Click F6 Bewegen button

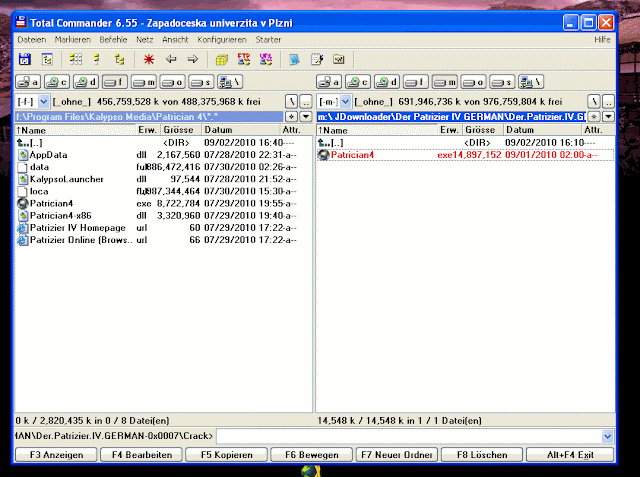pos(312,455)
